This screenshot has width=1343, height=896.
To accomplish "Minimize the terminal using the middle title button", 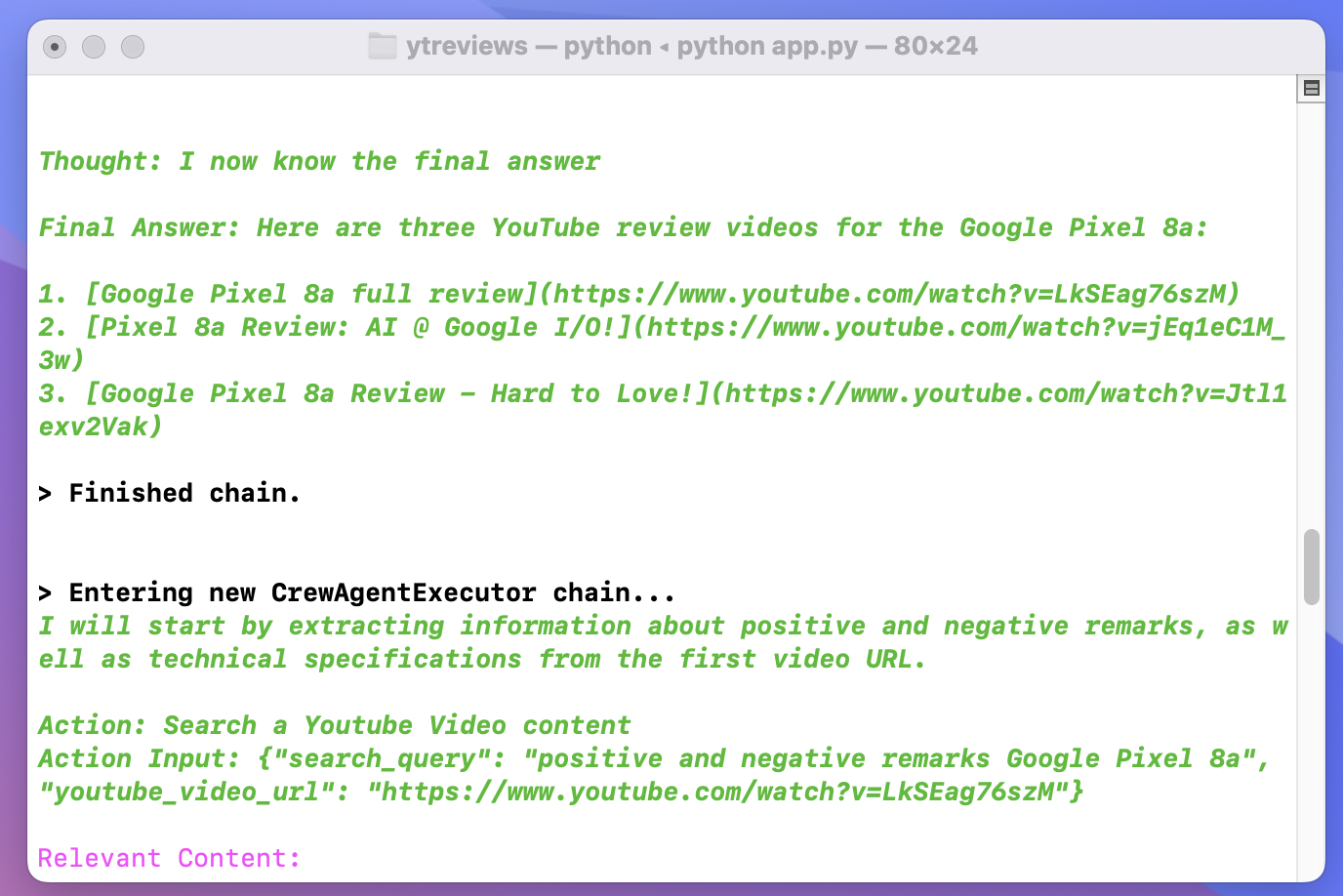I will click(94, 47).
